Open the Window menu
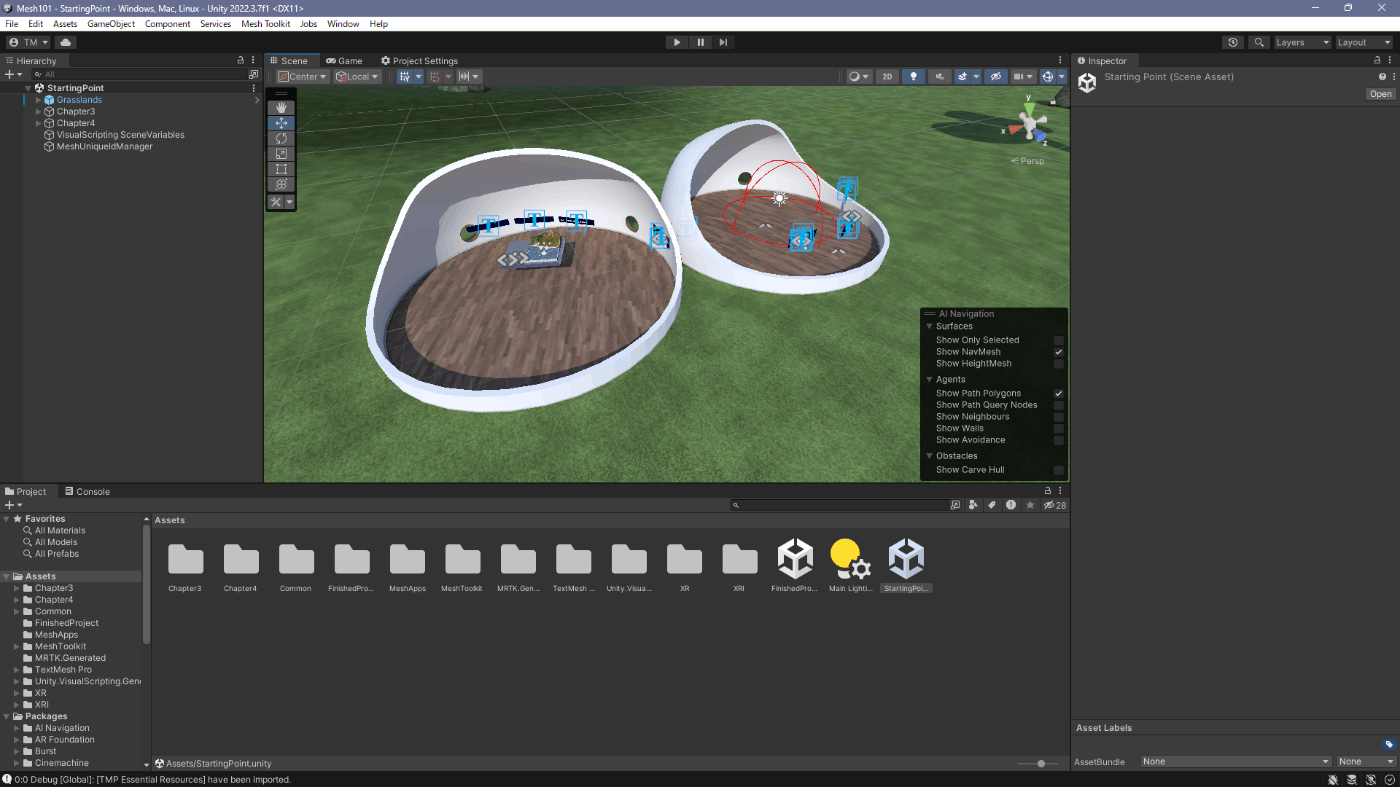This screenshot has width=1400, height=787. pyautogui.click(x=343, y=23)
